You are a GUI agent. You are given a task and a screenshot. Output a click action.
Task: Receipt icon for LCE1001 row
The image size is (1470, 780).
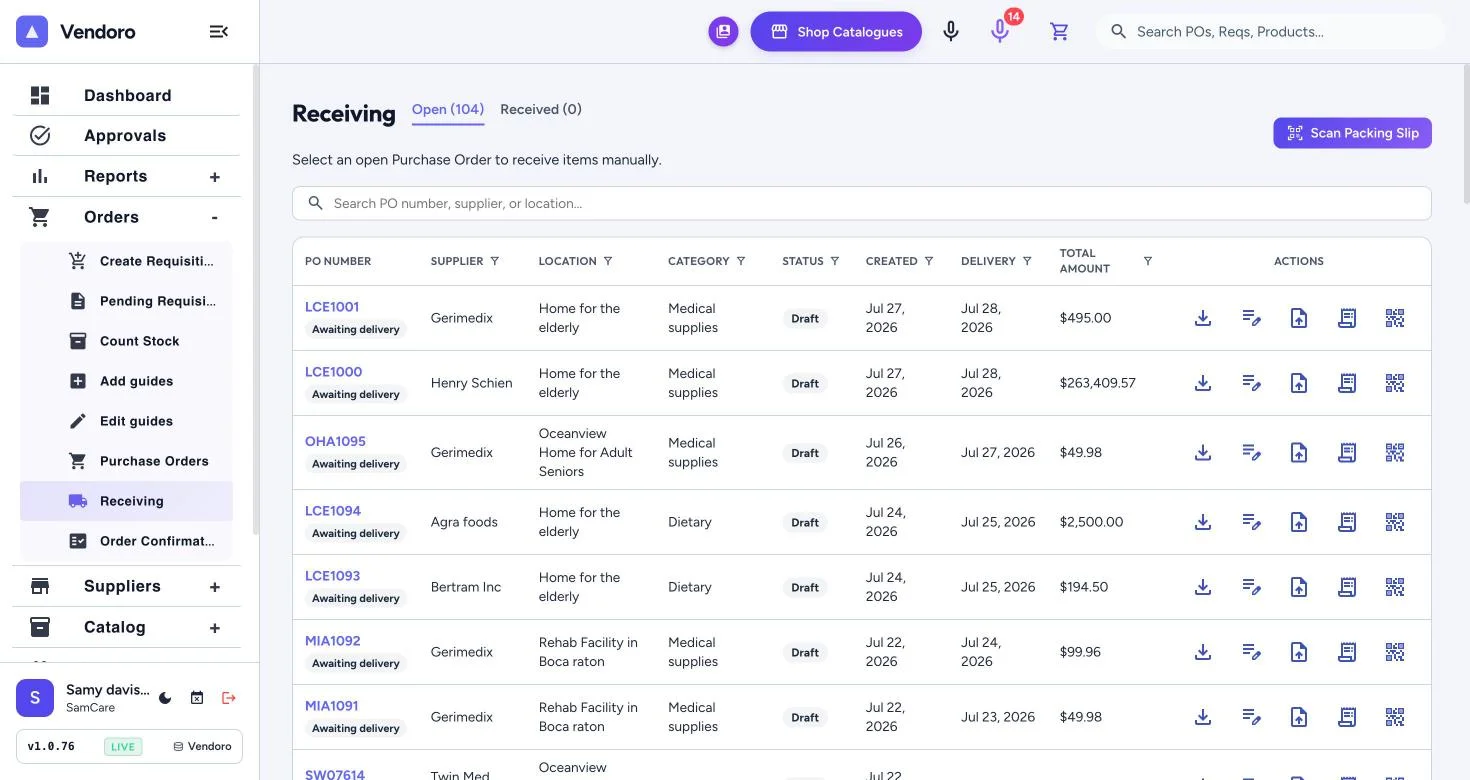click(x=1347, y=318)
